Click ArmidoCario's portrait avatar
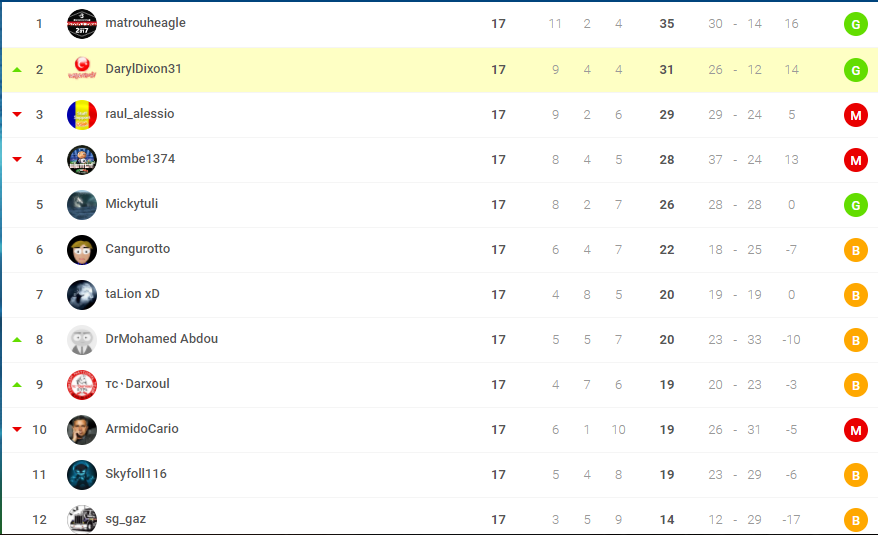Screen dimensions: 878x535 [82, 430]
